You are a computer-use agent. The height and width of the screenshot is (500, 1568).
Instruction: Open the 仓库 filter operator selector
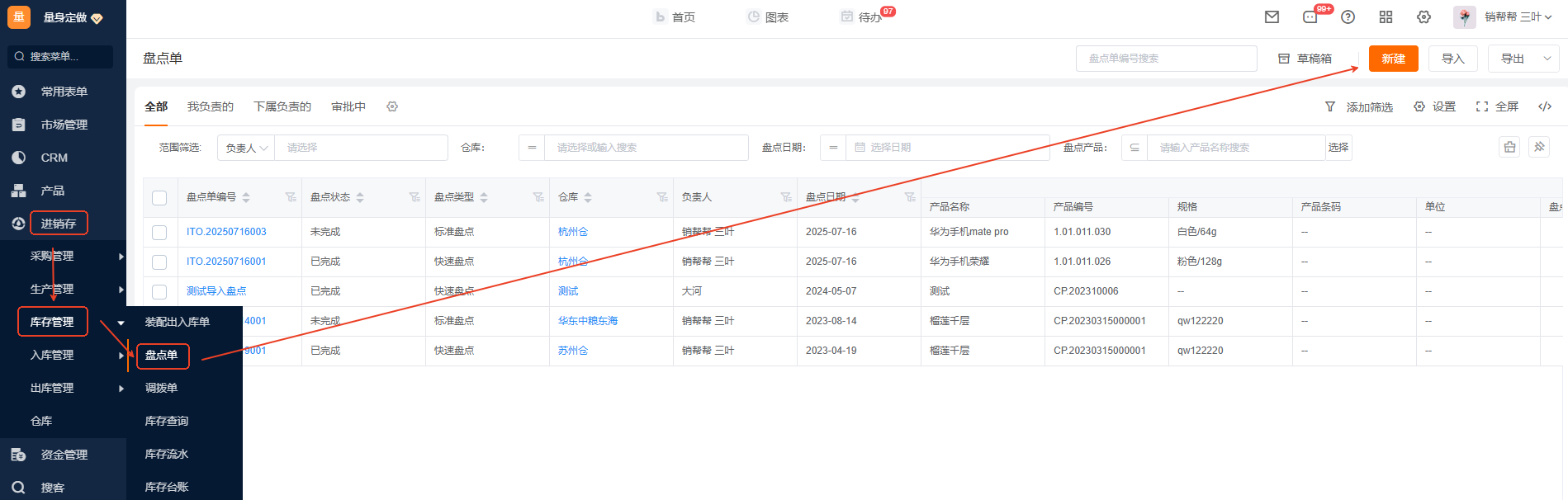[532, 148]
